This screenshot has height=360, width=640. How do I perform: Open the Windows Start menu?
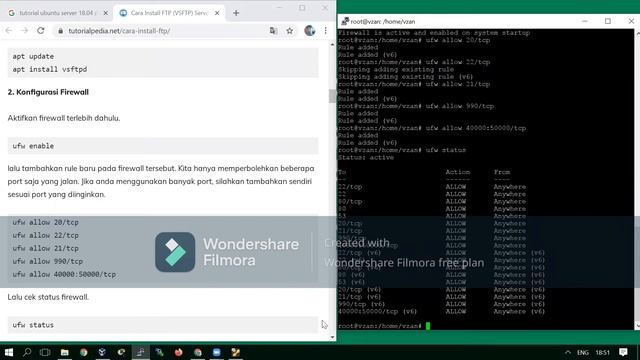pyautogui.click(x=9, y=352)
